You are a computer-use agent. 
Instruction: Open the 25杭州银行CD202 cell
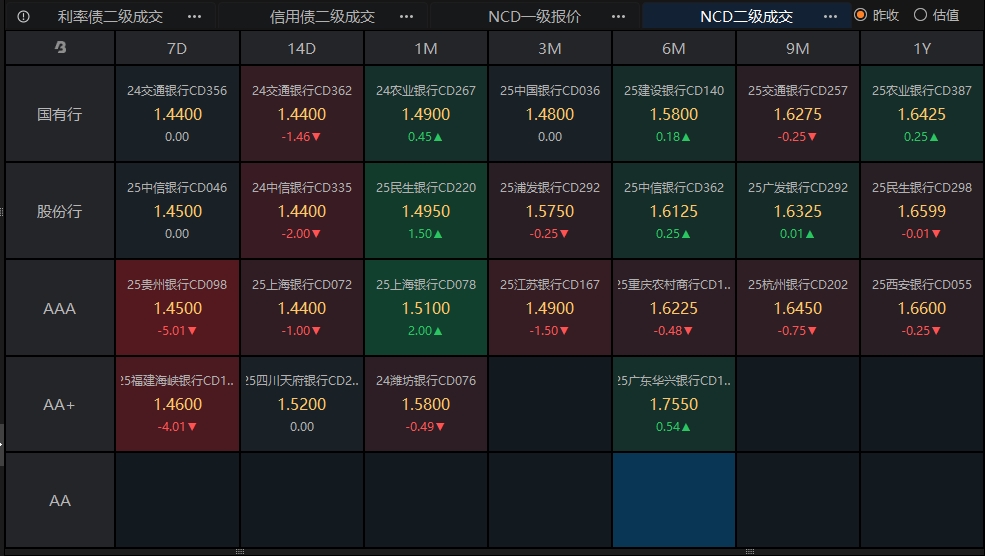(798, 307)
